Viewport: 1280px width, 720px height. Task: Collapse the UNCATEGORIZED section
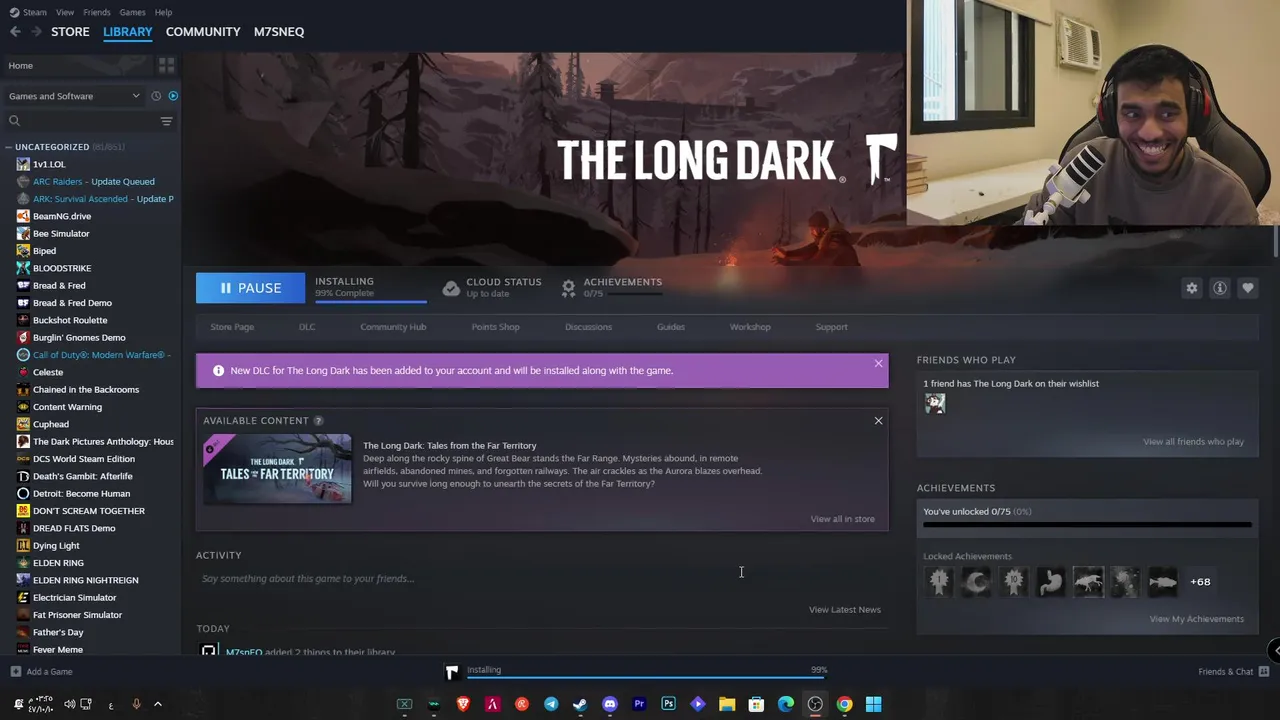[8, 147]
